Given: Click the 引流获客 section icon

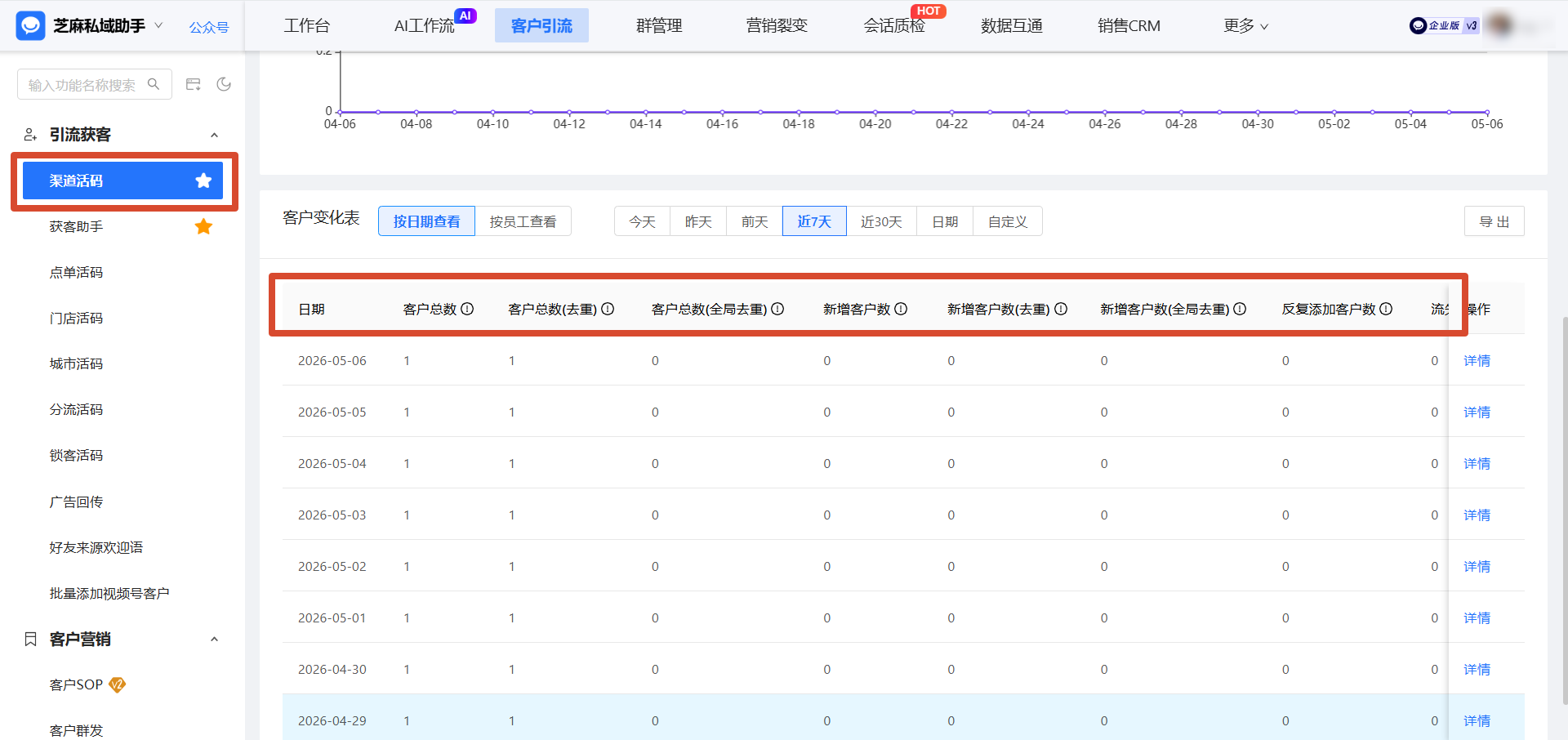Looking at the screenshot, I should point(30,135).
